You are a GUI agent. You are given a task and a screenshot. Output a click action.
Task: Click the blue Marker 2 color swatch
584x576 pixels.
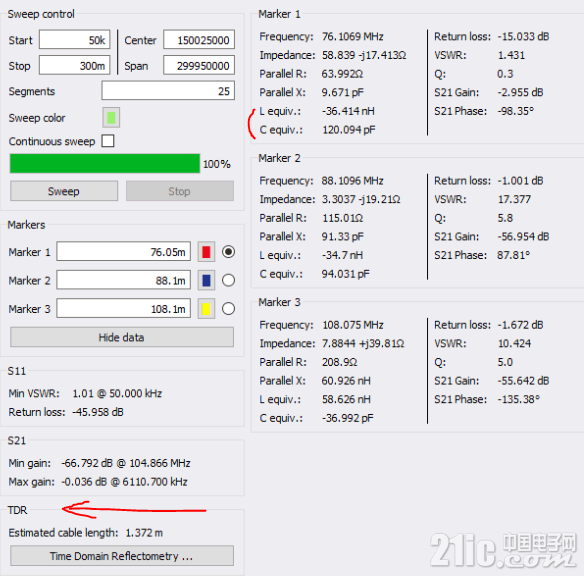pos(206,280)
